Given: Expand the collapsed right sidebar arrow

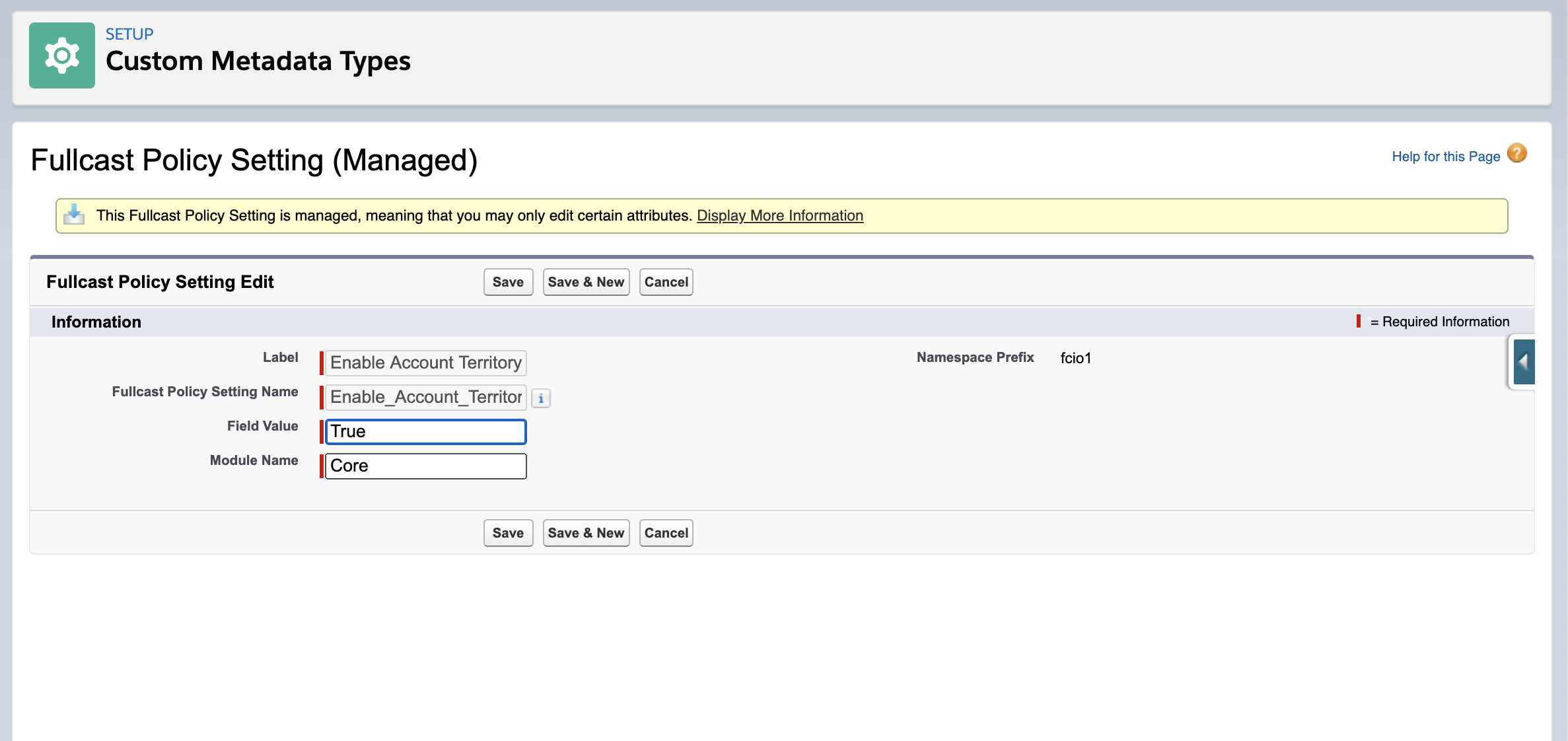Looking at the screenshot, I should pyautogui.click(x=1524, y=362).
